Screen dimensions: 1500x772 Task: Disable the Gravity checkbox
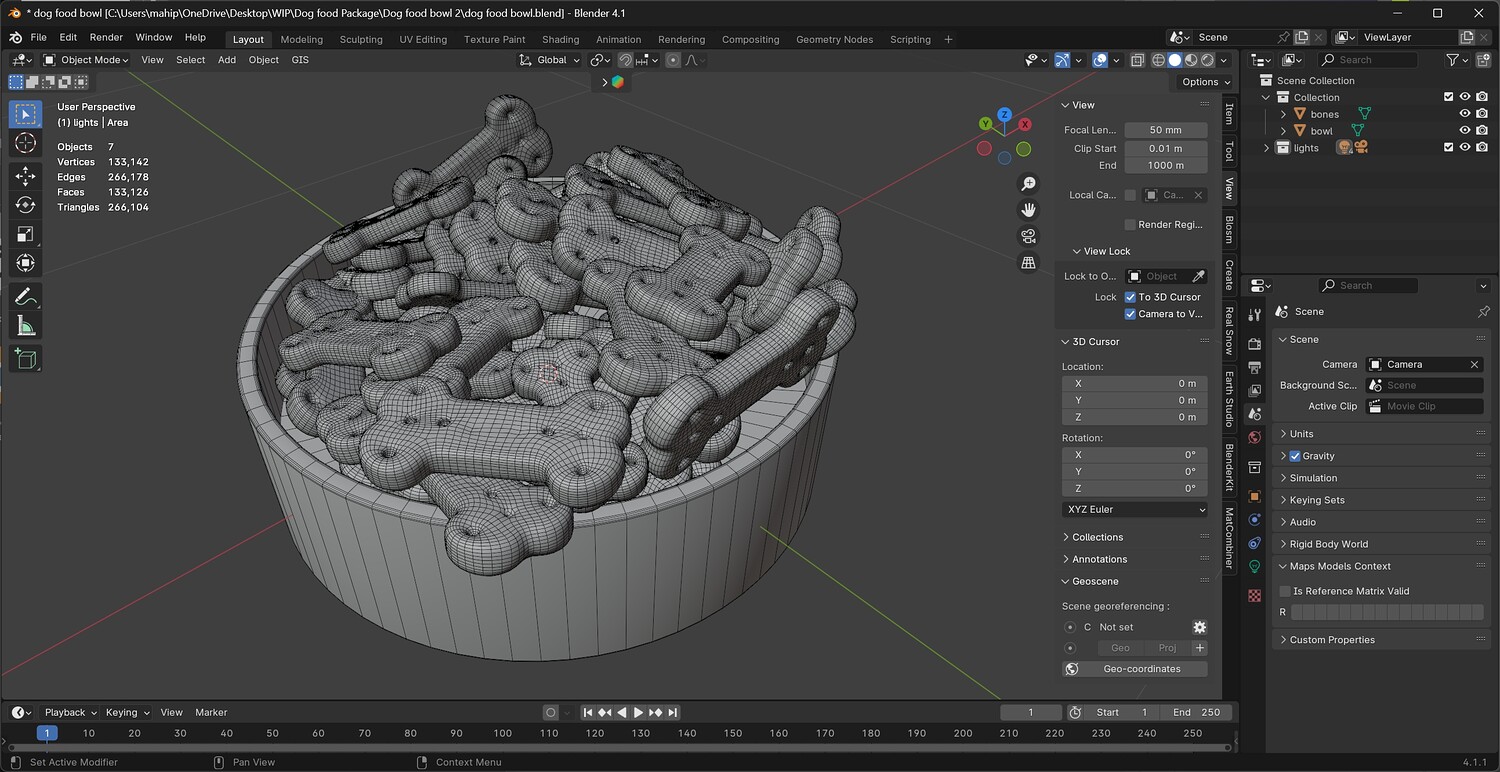pos(1295,456)
